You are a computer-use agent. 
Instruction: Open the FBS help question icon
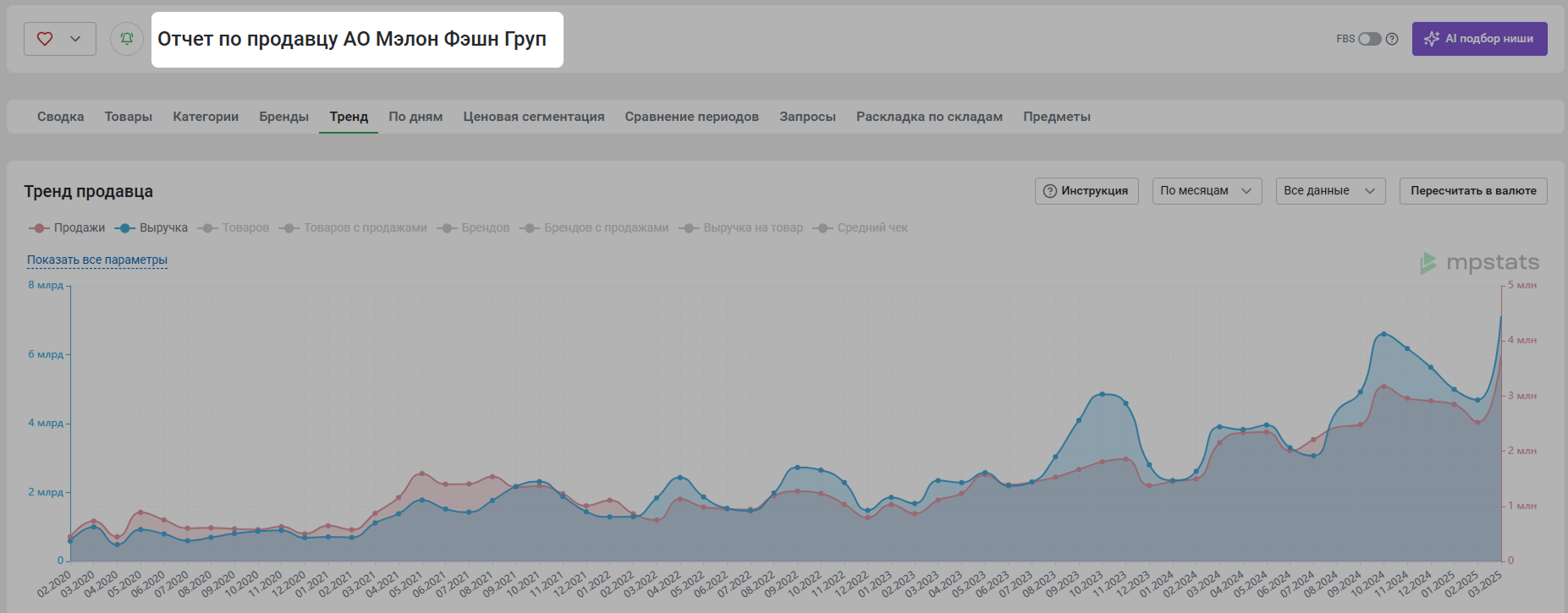(x=1392, y=39)
